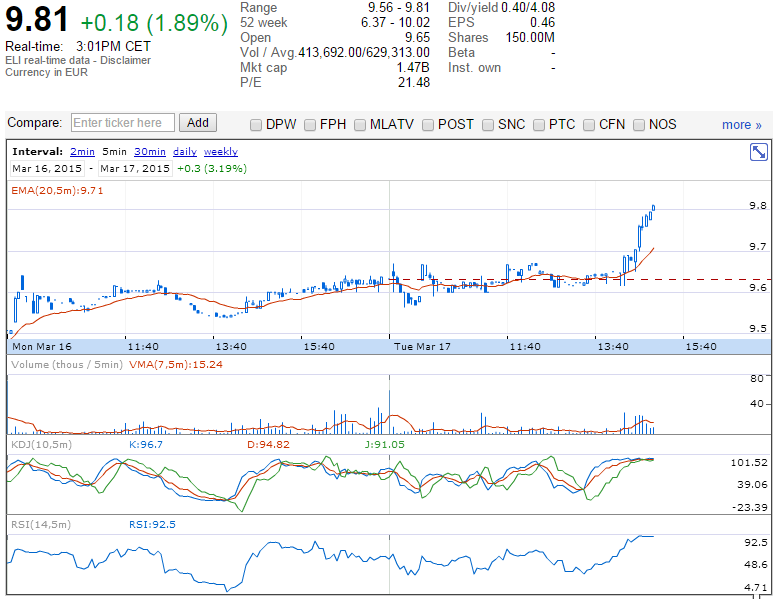Image resolution: width=776 pixels, height=599 pixels.
Task: Check the NOS ticker box
Action: 639,125
